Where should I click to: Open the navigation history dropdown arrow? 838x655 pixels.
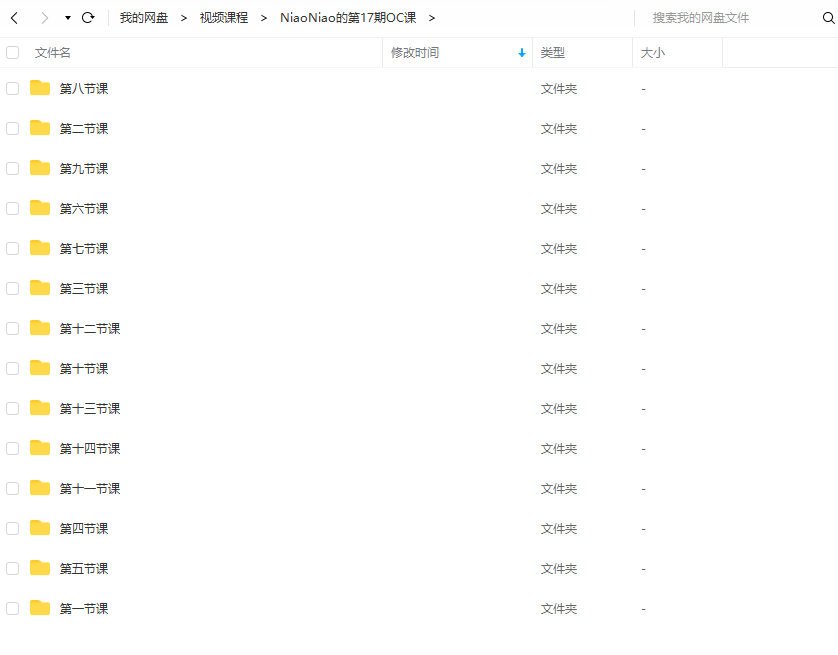pos(67,18)
